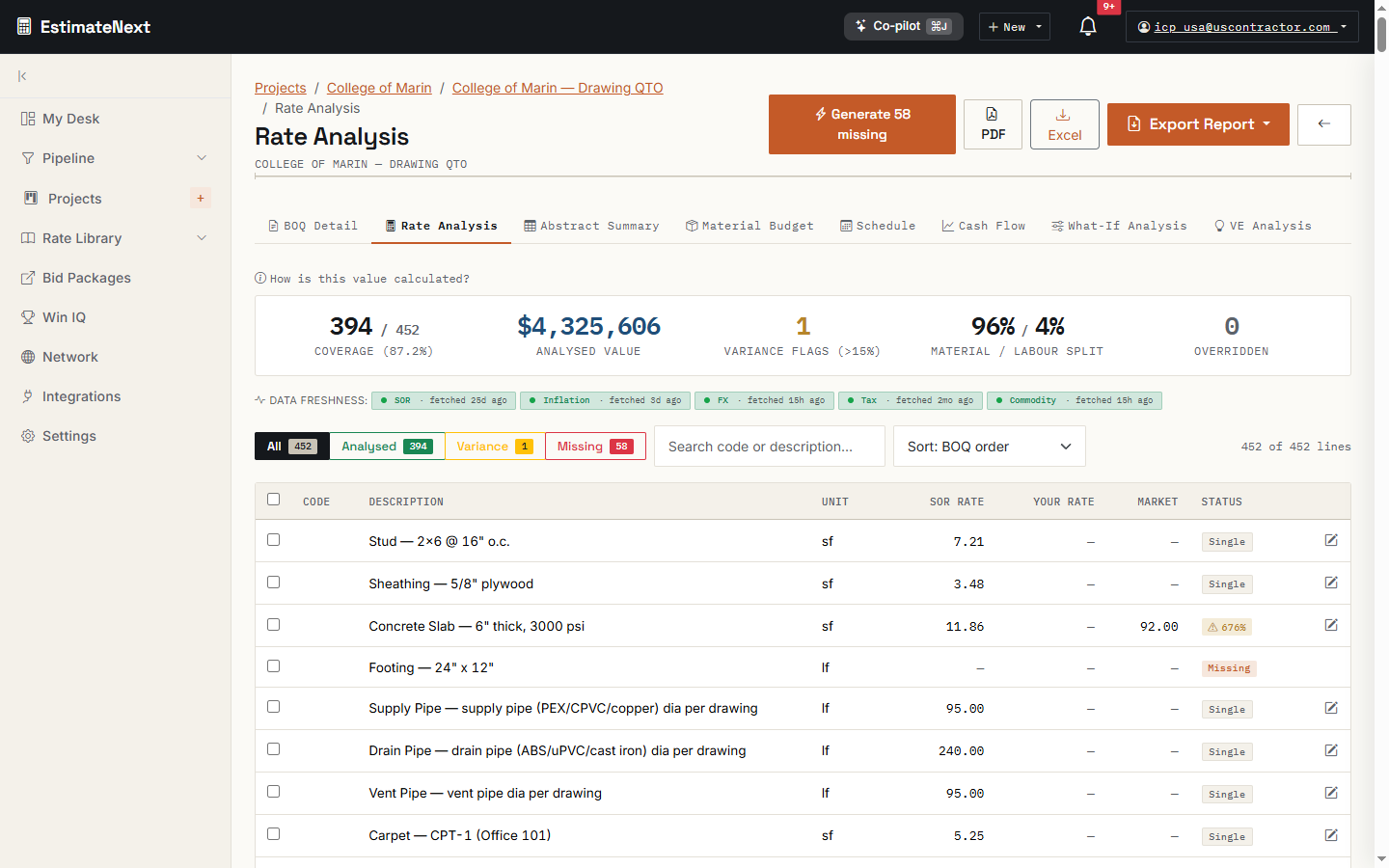Edit the Carpet CPT-1 row
The image size is (1389, 868).
click(x=1331, y=835)
